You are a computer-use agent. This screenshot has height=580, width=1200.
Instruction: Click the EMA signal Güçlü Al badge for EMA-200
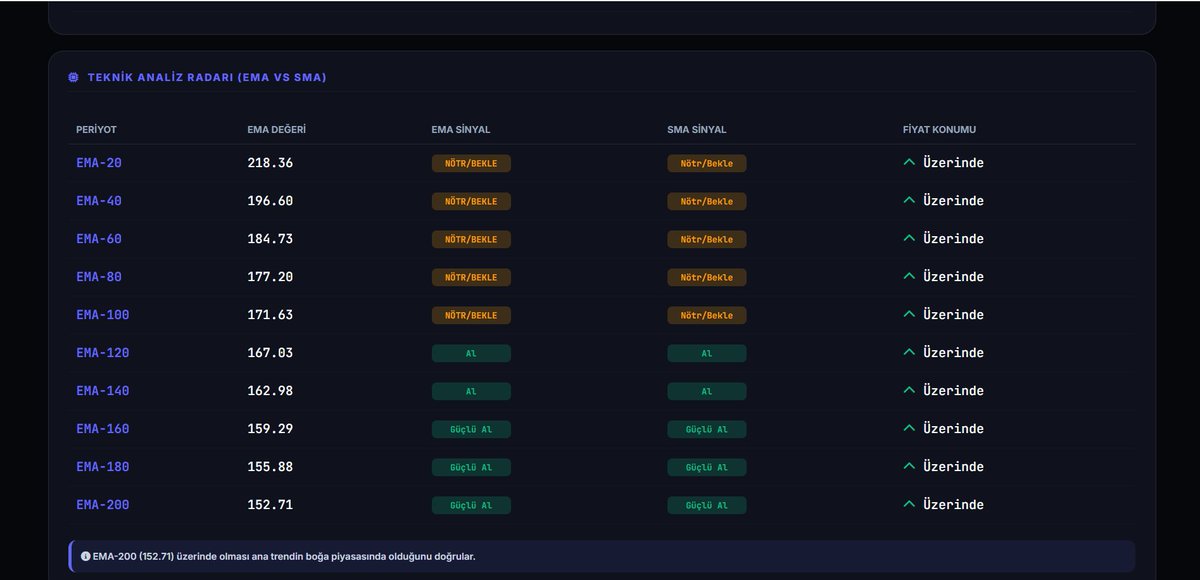click(x=471, y=505)
